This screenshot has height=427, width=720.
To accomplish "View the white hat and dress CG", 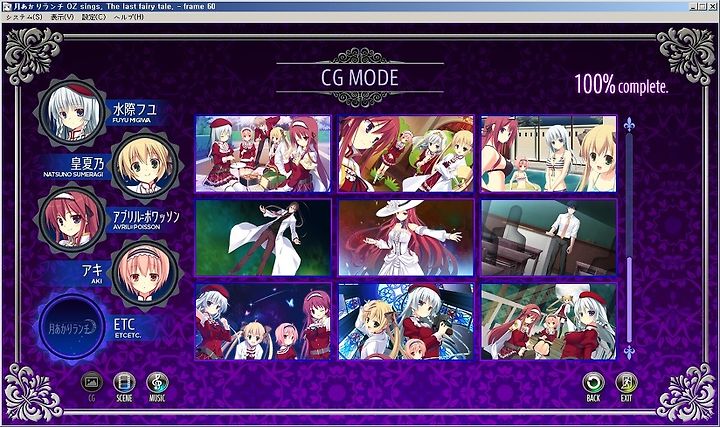I will (406, 237).
